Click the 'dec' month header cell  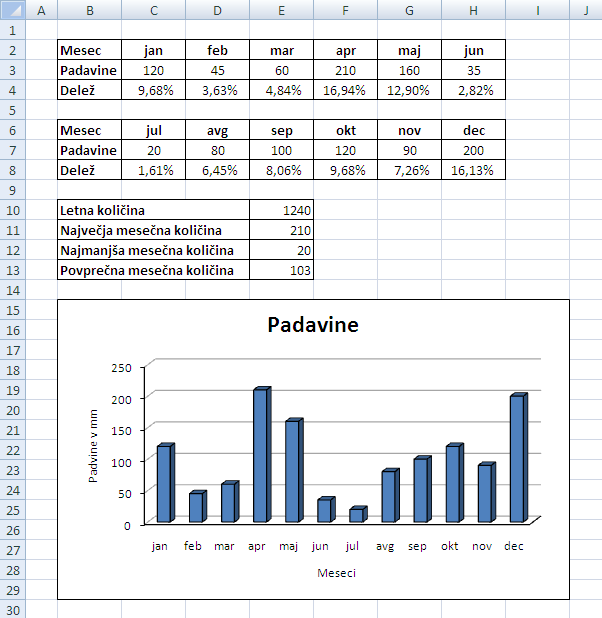474,130
